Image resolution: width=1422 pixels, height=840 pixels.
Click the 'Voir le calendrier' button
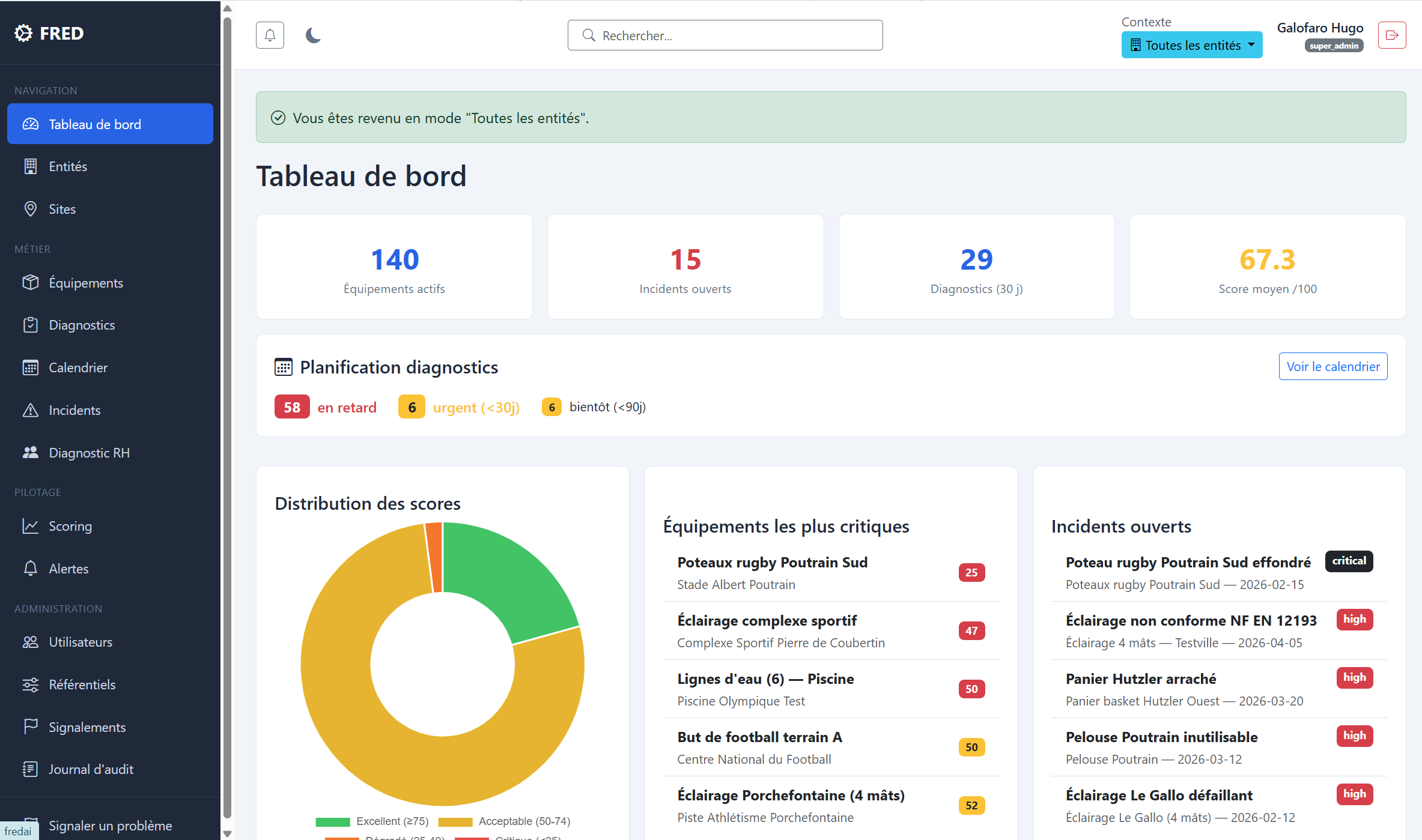[1333, 366]
